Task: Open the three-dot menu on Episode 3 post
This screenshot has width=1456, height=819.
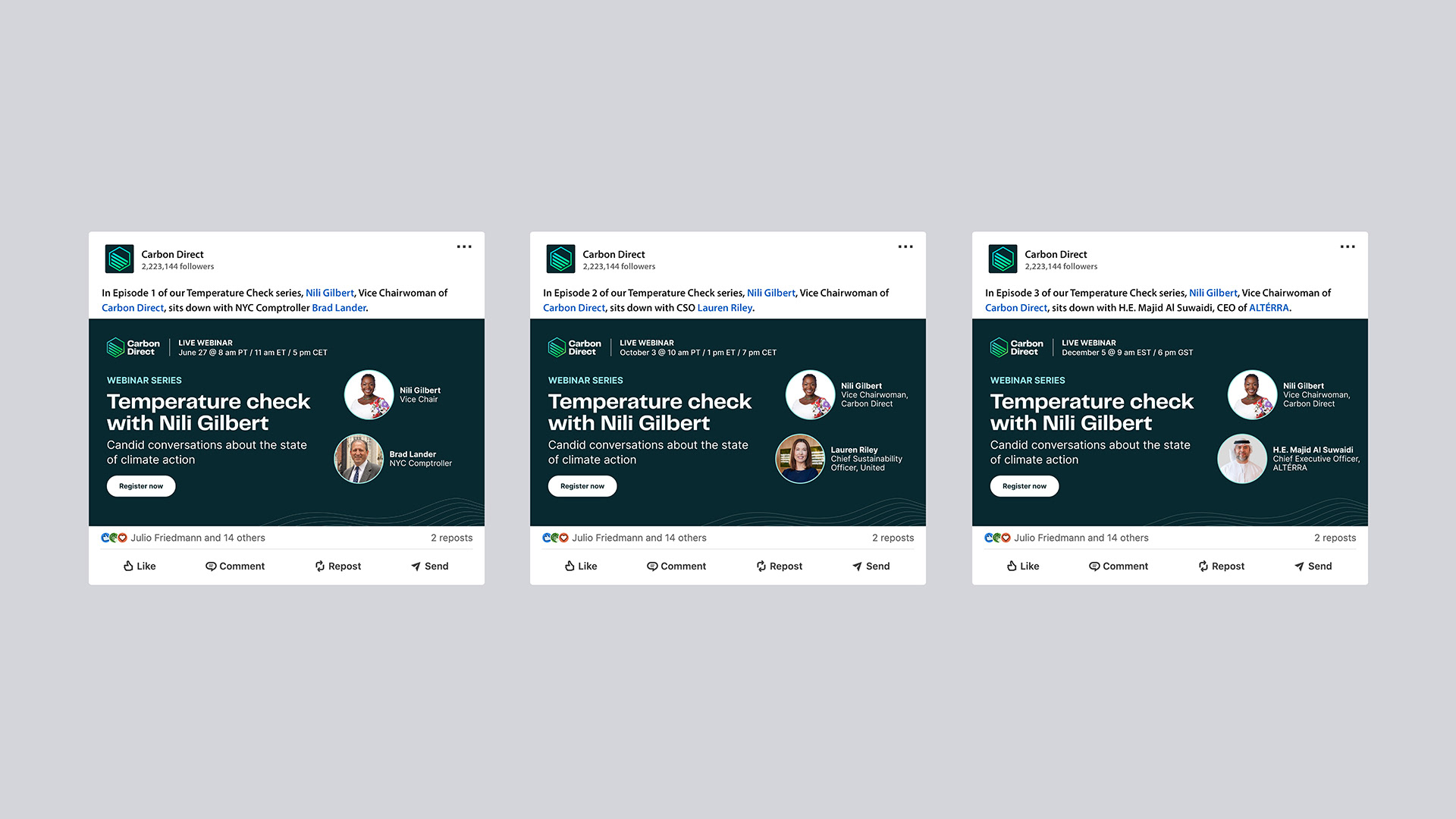Action: point(1348,246)
